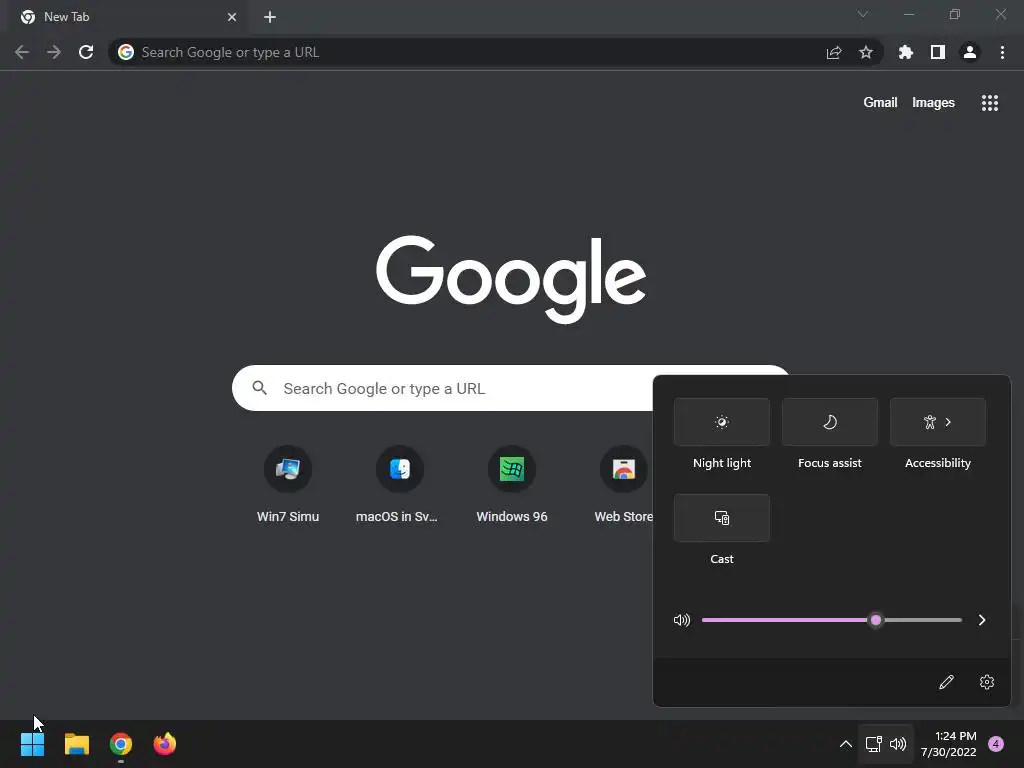Open File Explorer from the taskbar
Screen dimensions: 1024x768
pos(76,744)
